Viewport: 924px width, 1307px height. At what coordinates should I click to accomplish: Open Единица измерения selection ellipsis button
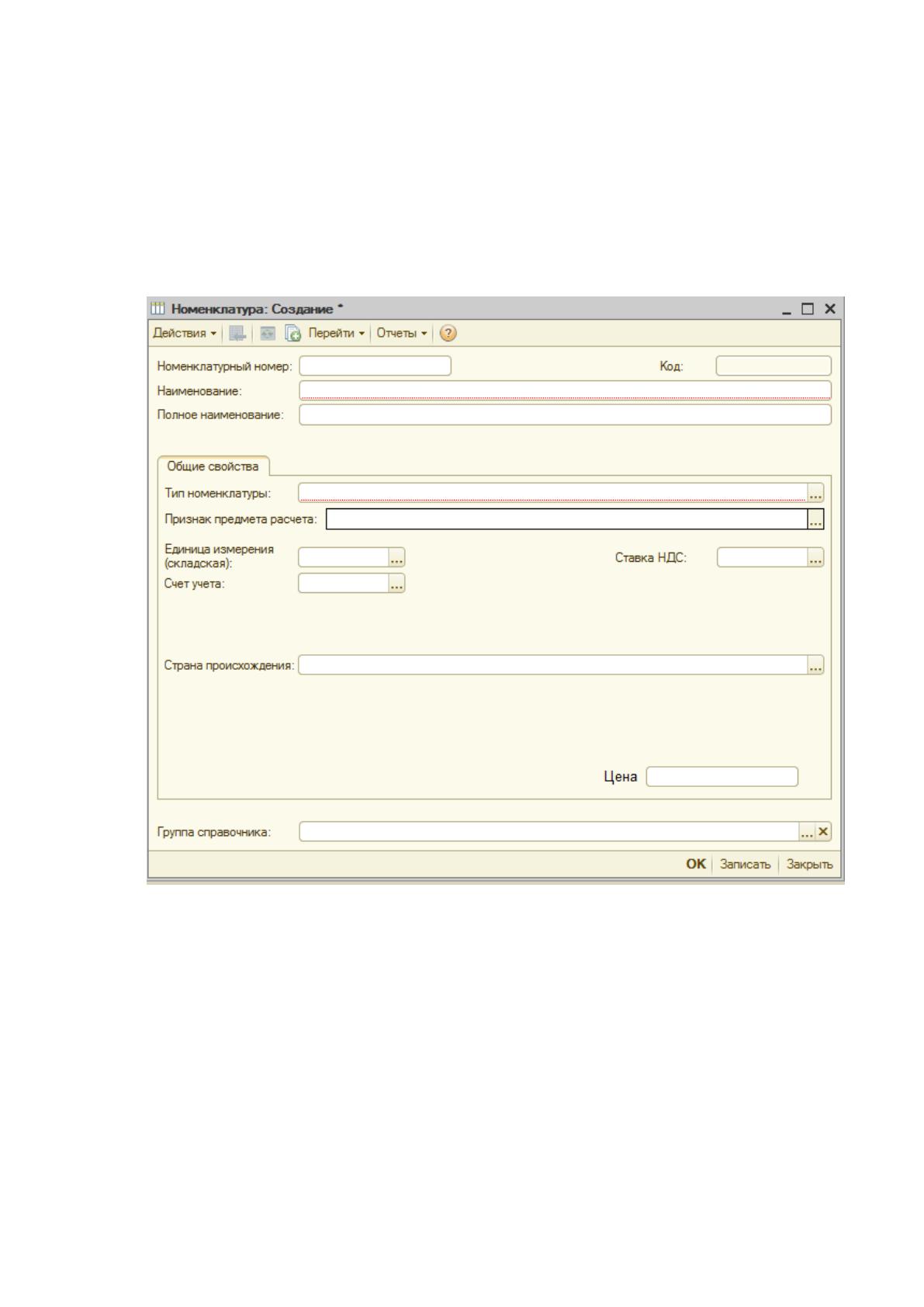point(396,557)
